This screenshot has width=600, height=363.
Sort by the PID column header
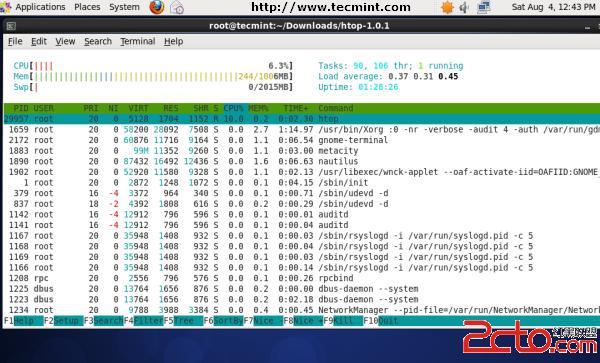tap(21, 108)
